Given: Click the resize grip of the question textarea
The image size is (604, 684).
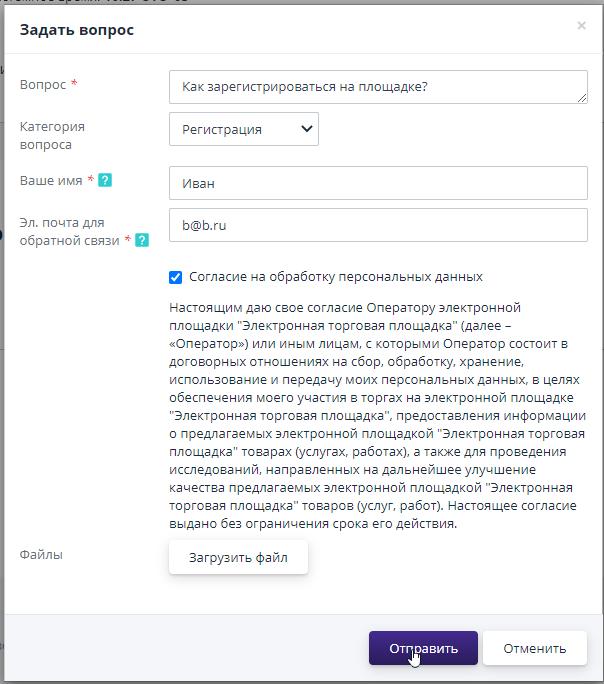Looking at the screenshot, I should click(x=582, y=98).
